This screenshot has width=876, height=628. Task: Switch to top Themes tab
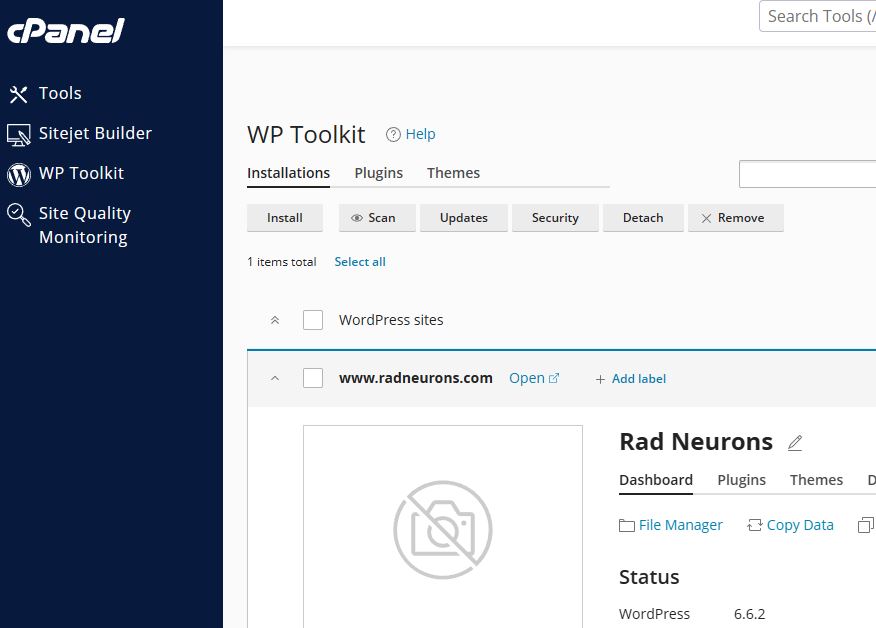(x=453, y=173)
